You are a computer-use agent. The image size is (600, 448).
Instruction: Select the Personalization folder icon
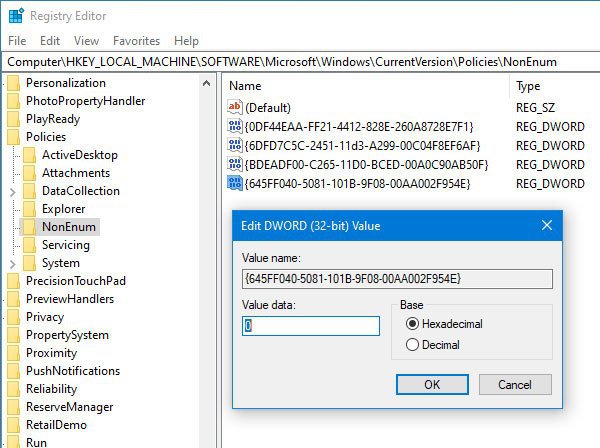click(14, 83)
